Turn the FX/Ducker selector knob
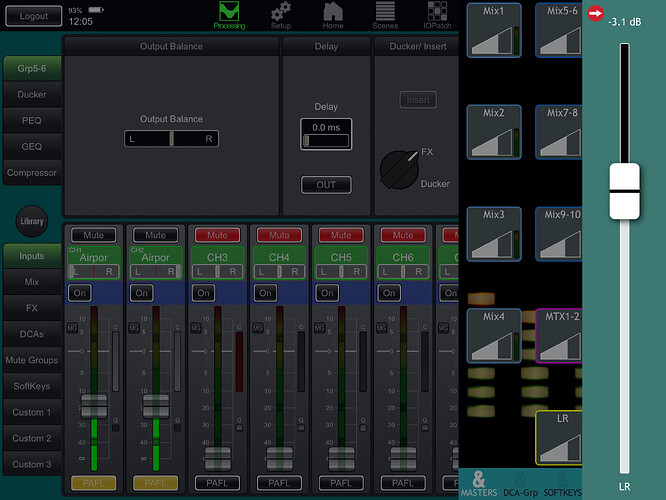 pyautogui.click(x=399, y=169)
